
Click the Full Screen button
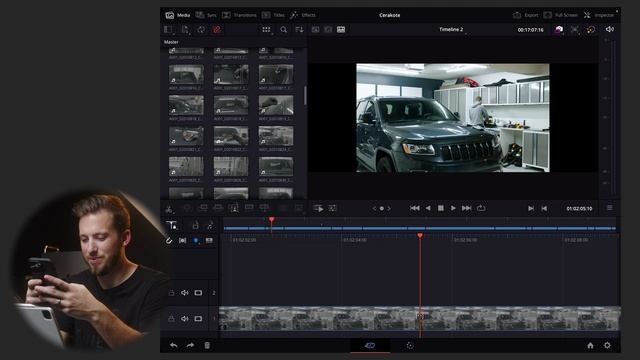(x=561, y=15)
